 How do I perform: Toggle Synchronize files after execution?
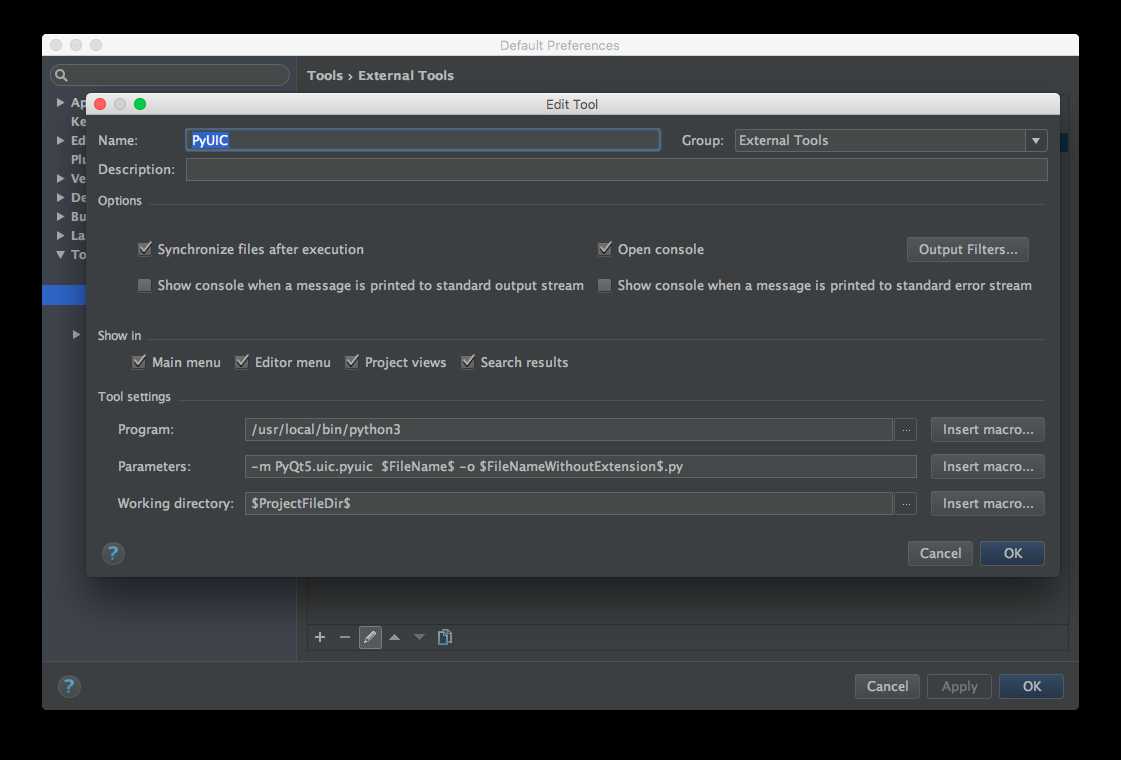point(144,249)
